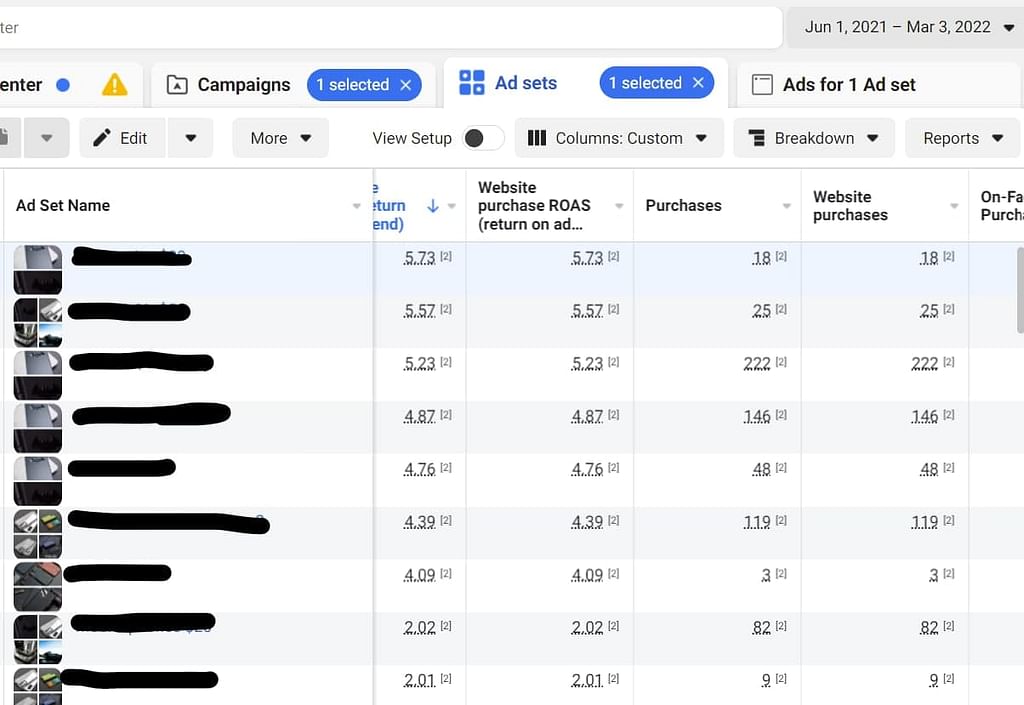Switch to the Campaigns tab
The width and height of the screenshot is (1024, 705).
[243, 85]
